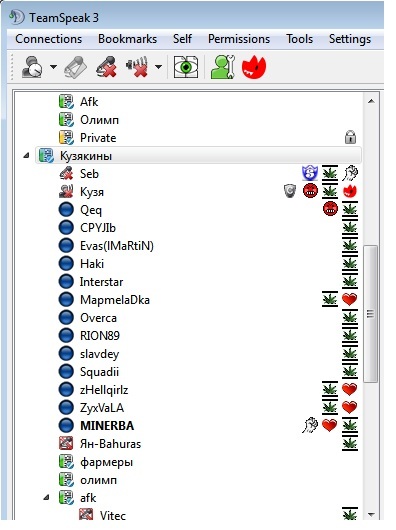The width and height of the screenshot is (396, 530).
Task: Click the heart icon on ZyxVaLA
Action: coord(350,407)
